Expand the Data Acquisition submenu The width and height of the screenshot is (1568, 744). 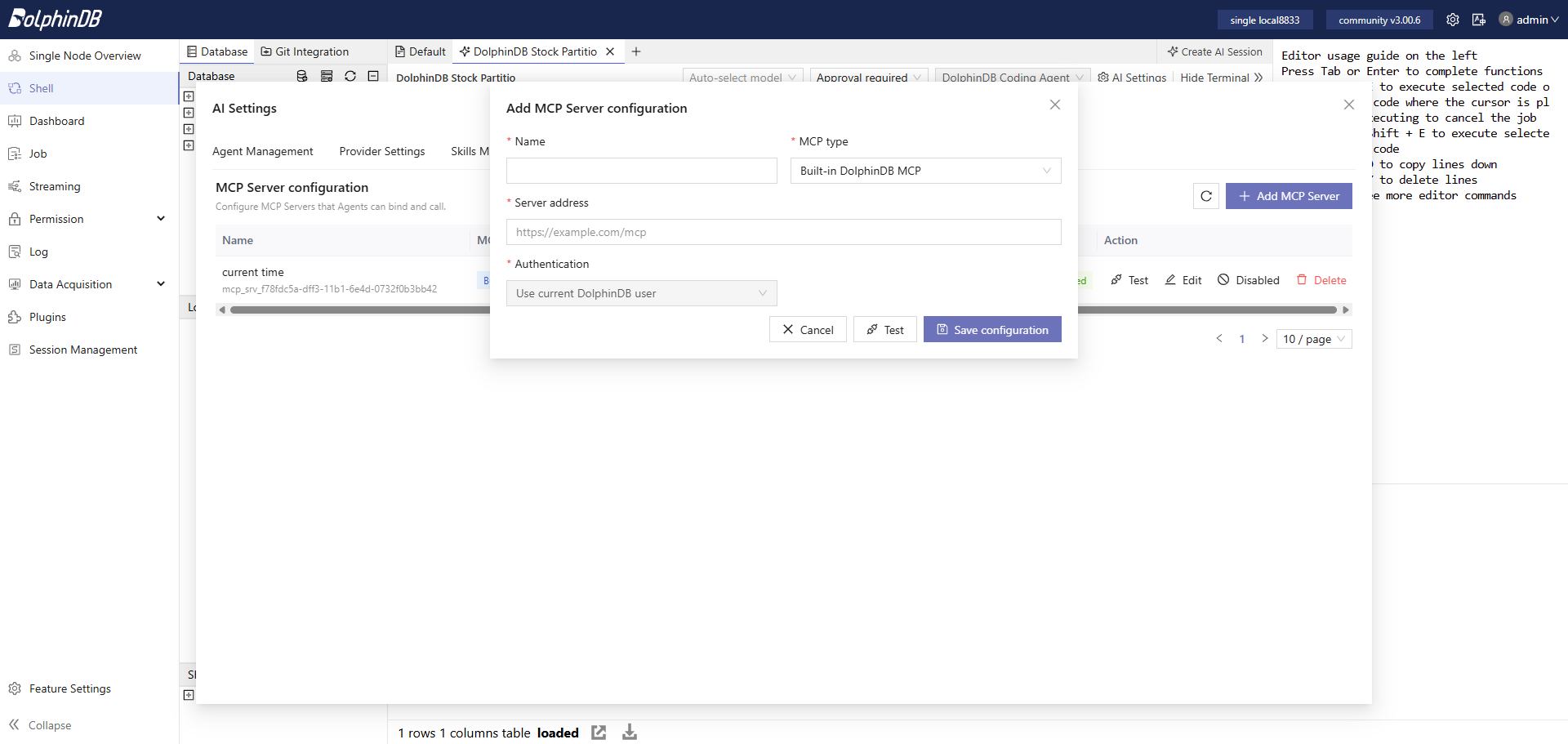89,284
